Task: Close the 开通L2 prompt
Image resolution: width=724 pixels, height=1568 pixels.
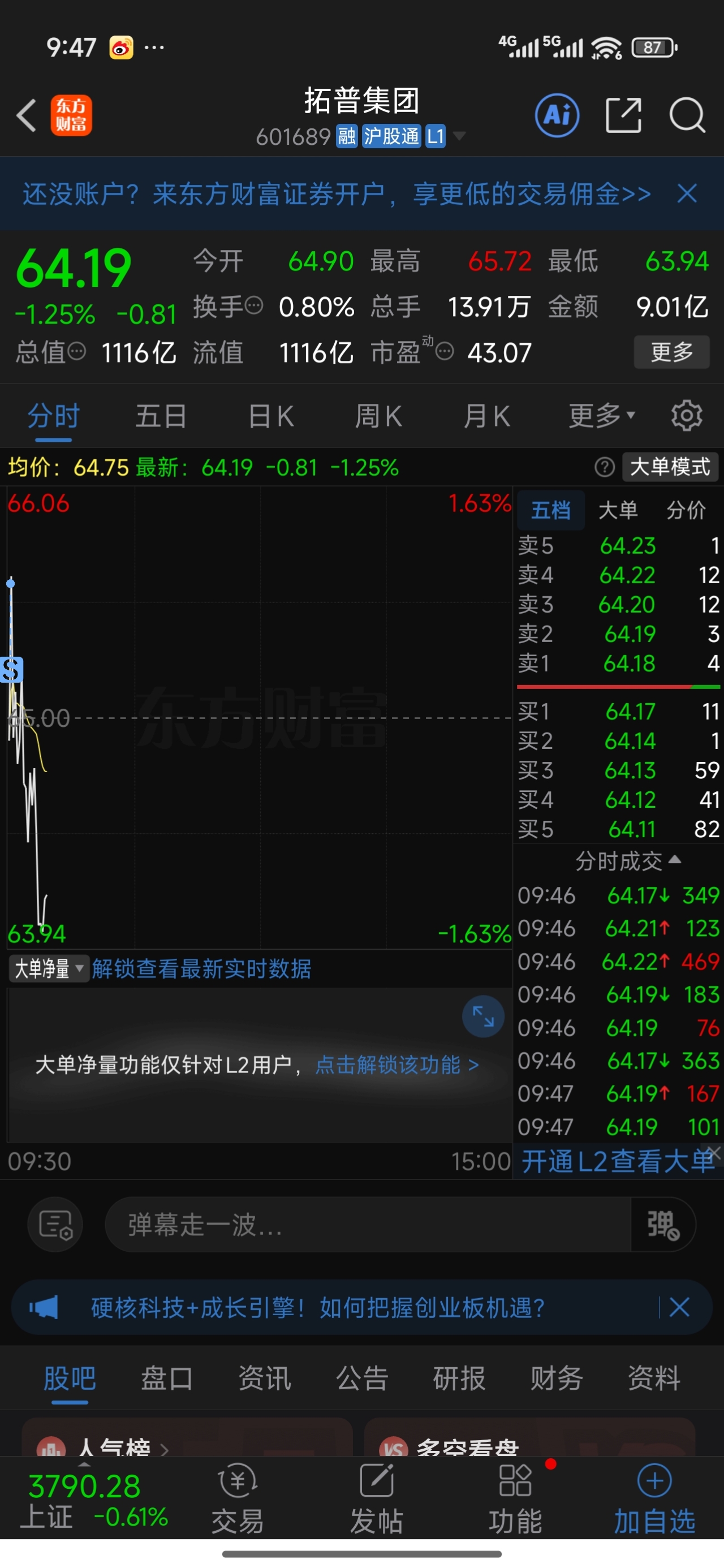Action: (714, 1152)
